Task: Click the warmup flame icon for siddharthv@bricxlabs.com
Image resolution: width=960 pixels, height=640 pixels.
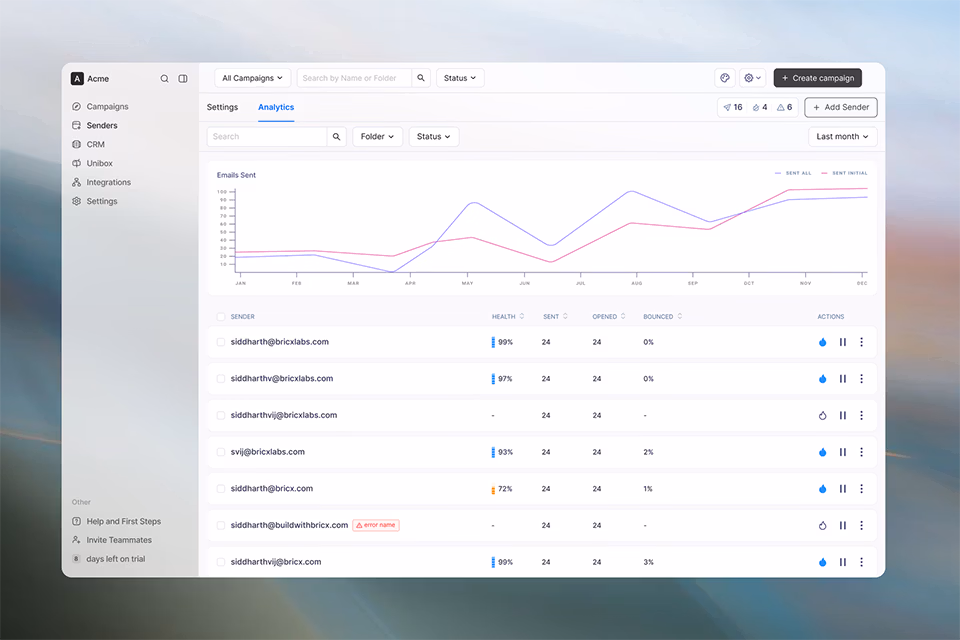Action: click(822, 379)
